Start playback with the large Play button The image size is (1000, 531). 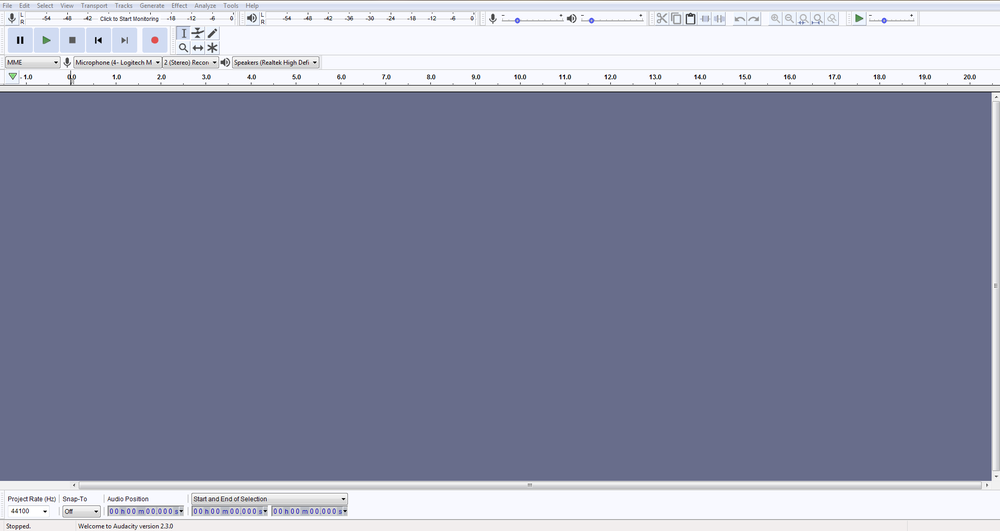pyautogui.click(x=47, y=40)
